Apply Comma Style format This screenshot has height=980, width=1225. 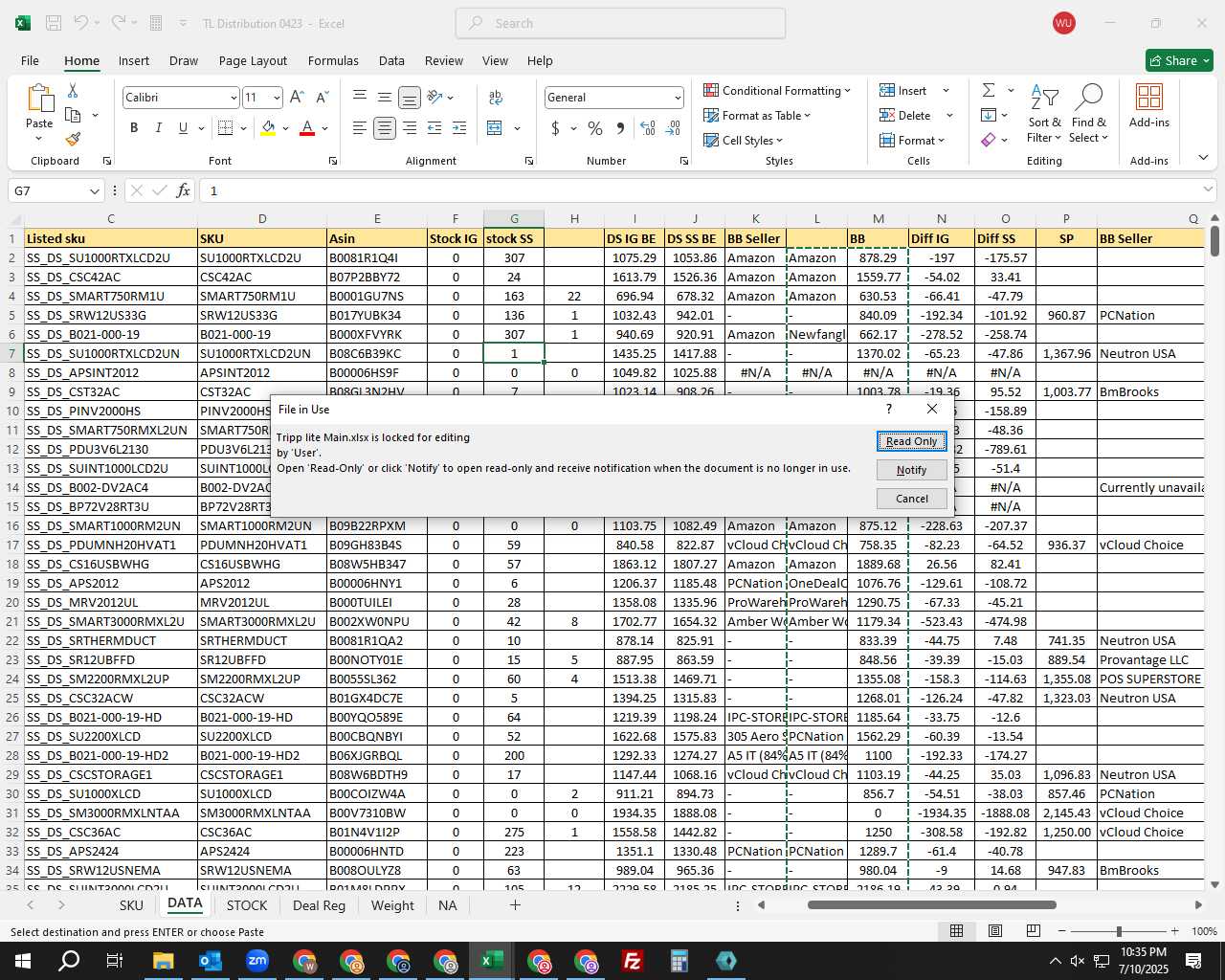621,128
